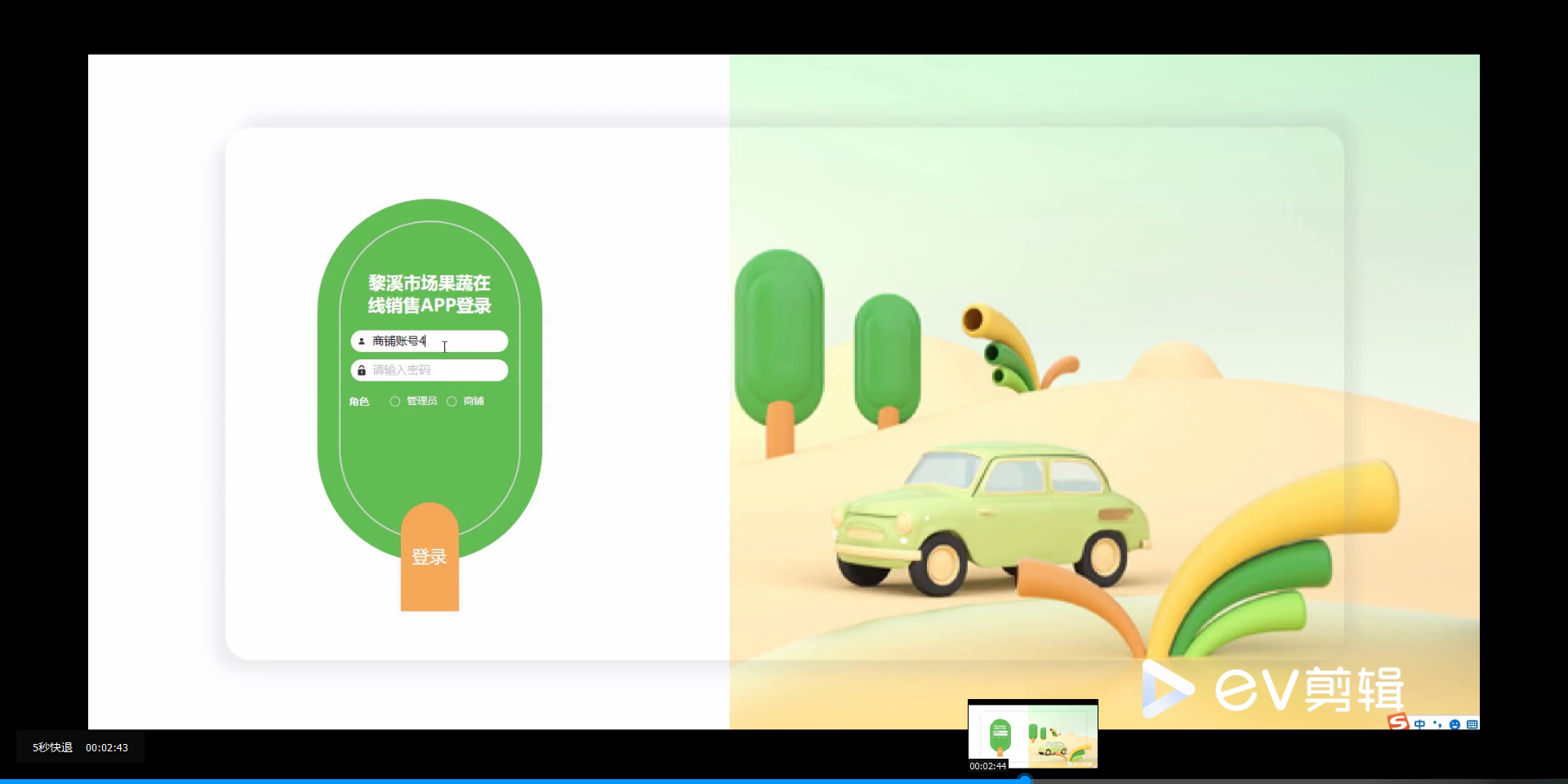1568x784 pixels.
Task: Click the video preview thumbnail
Action: click(x=1031, y=734)
